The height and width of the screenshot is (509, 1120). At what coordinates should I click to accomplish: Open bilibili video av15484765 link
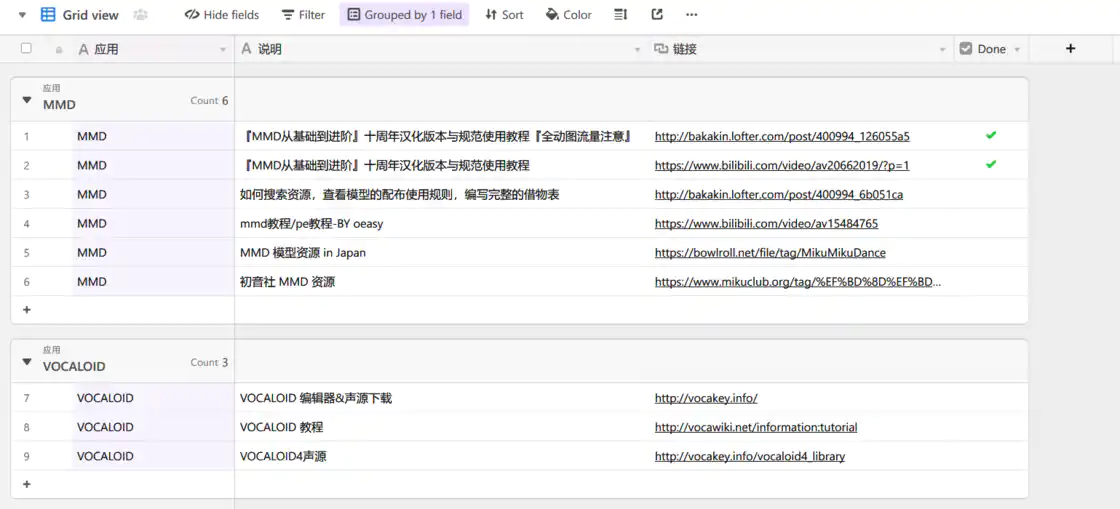766,224
